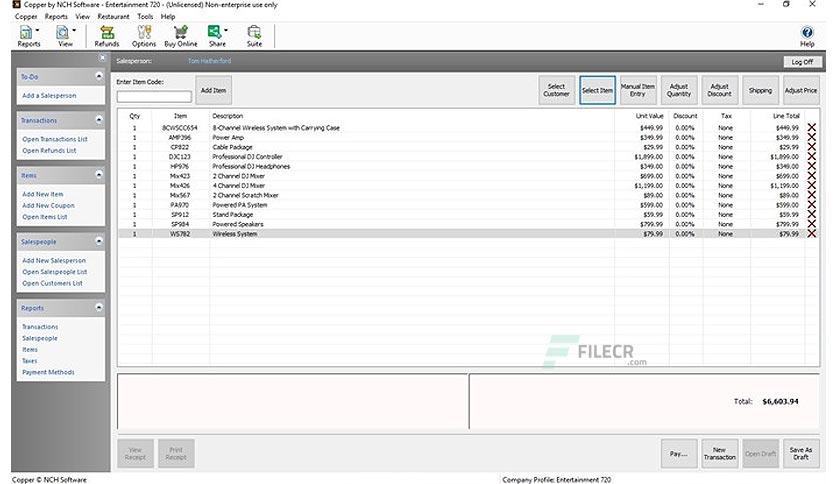Viewport: 836px width, 484px height.
Task: Delete the Professional DJ Controller line
Action: (x=811, y=157)
